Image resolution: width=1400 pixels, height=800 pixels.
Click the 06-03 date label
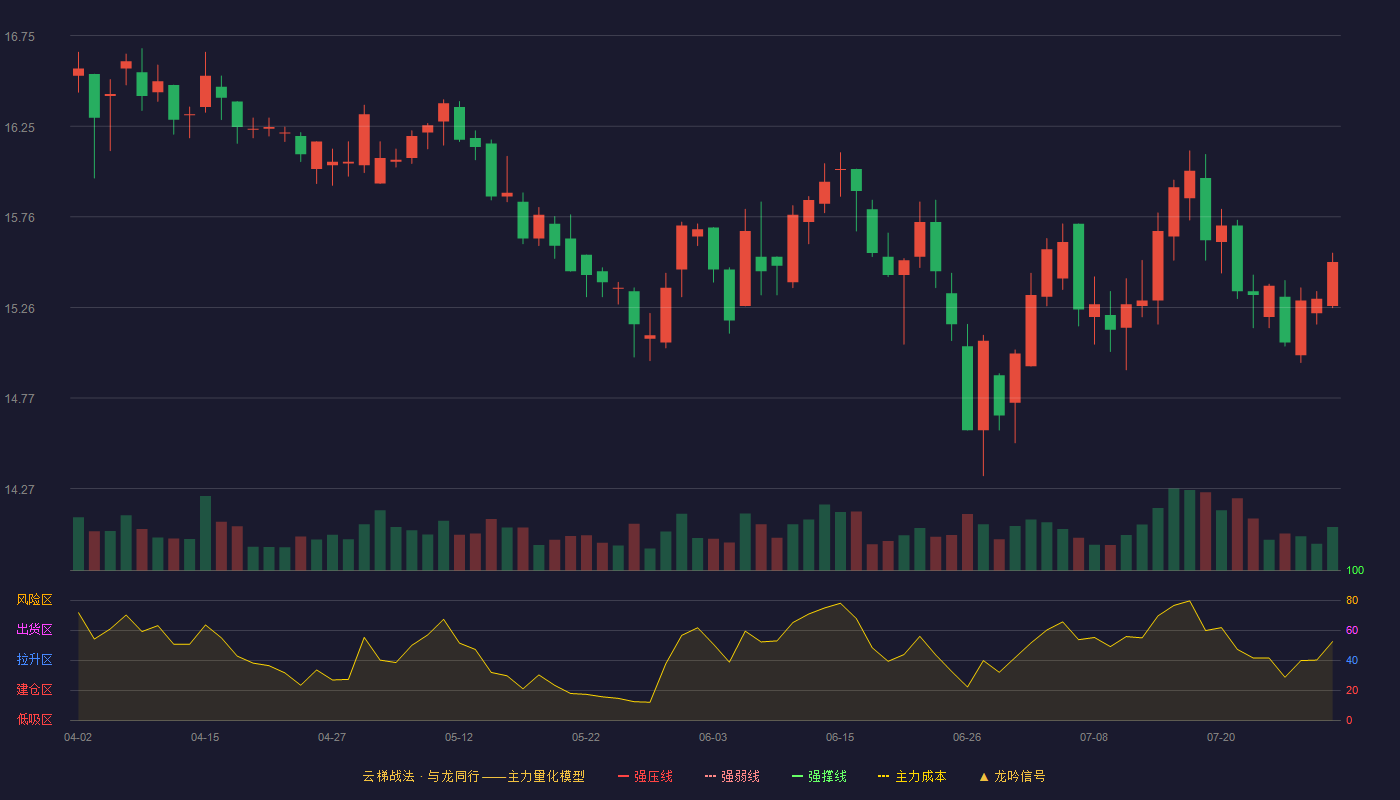(x=713, y=737)
